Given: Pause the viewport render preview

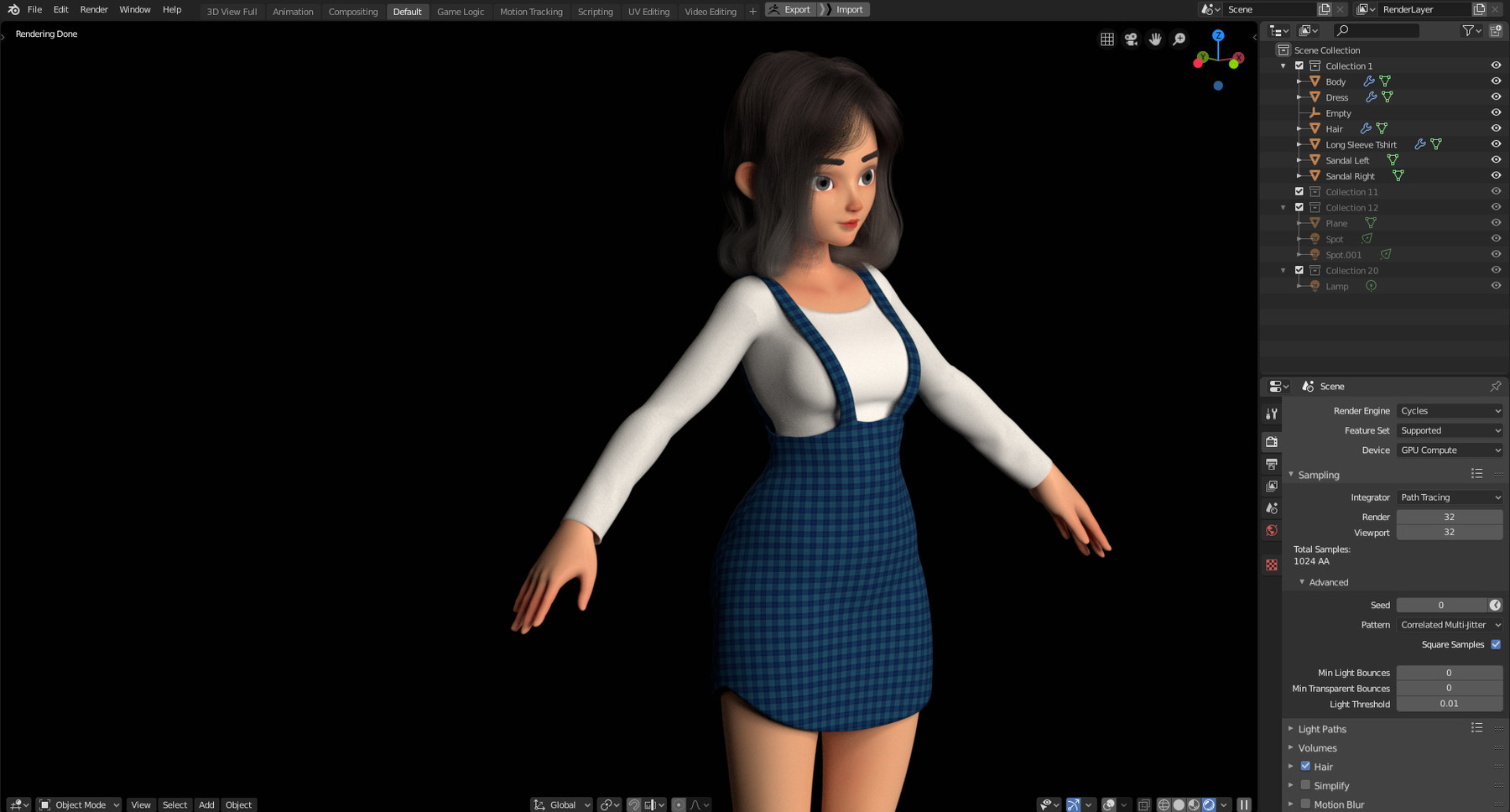Looking at the screenshot, I should point(1244,804).
